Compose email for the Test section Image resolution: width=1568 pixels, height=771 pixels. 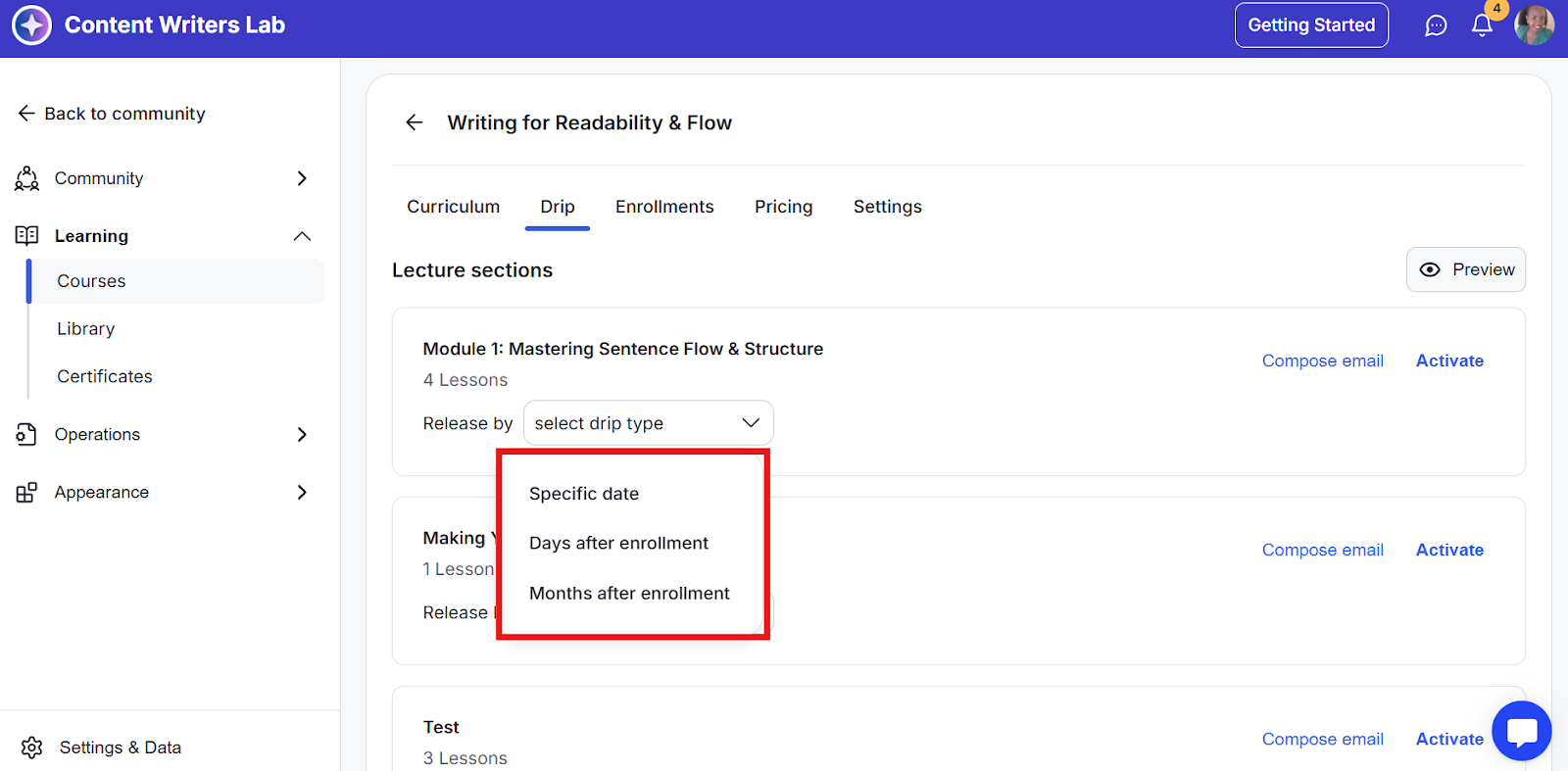[x=1323, y=739]
